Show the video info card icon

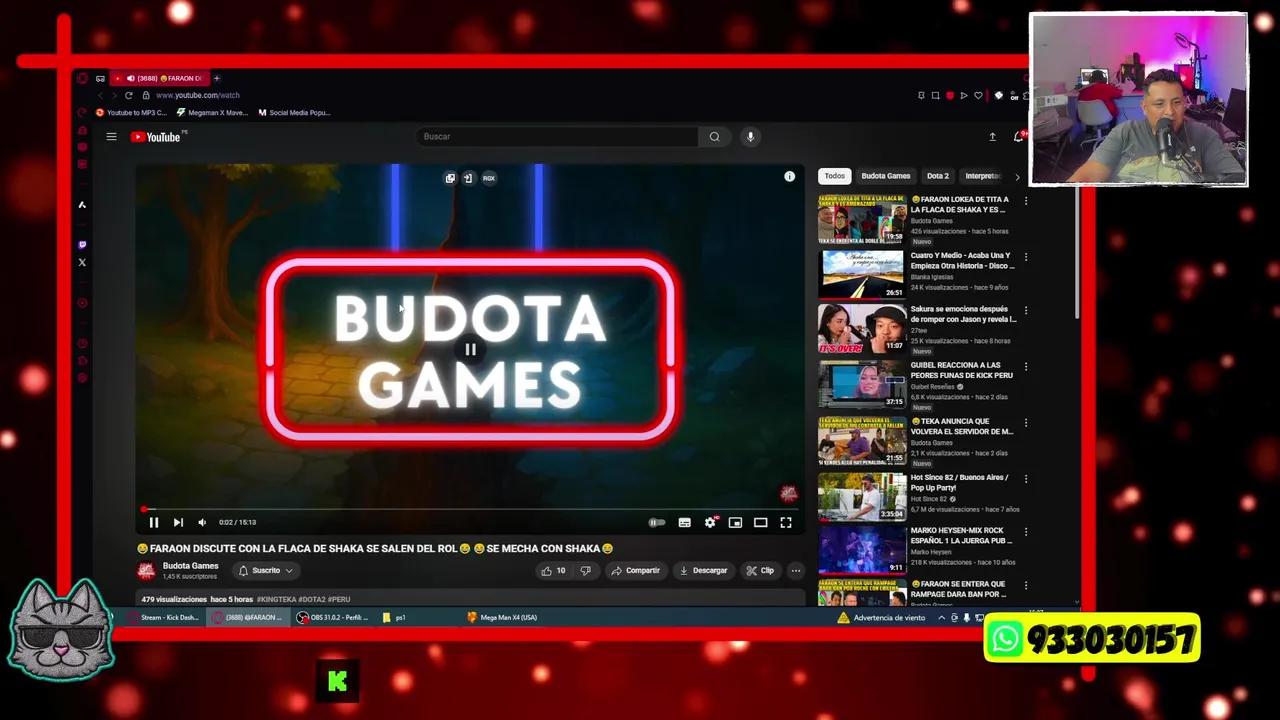click(789, 177)
